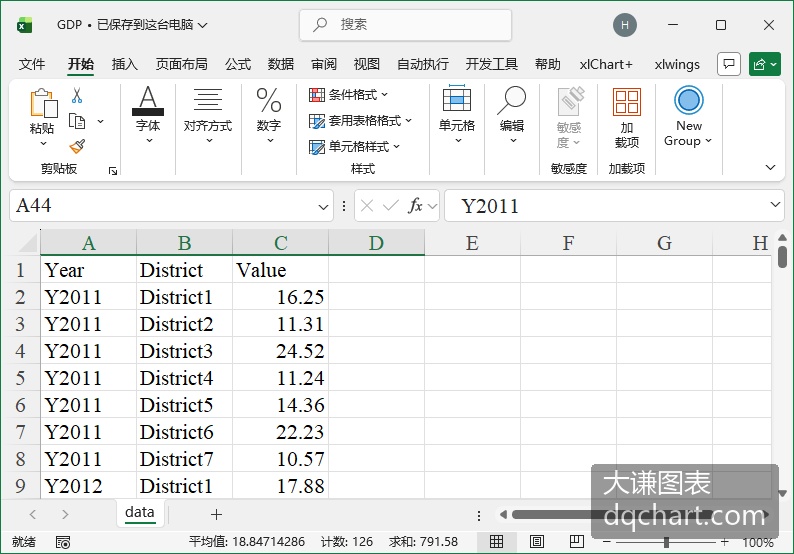794x554 pixels.
Task: Switch to Page Layout view in status bar
Action: click(537, 542)
